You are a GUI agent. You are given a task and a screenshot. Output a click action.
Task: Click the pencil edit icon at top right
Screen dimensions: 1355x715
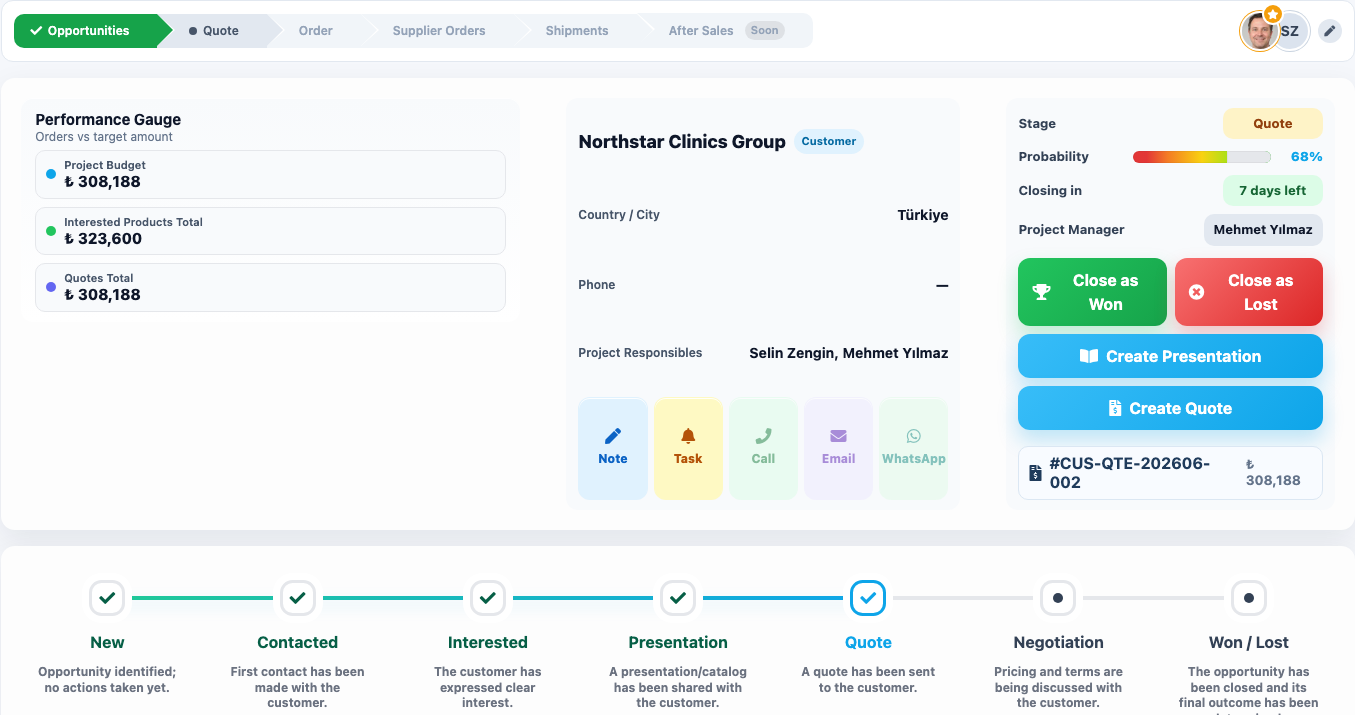[1329, 31]
